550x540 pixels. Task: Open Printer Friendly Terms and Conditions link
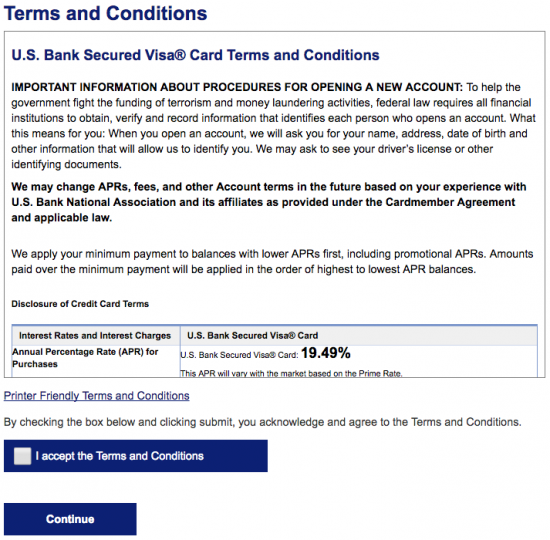96,396
